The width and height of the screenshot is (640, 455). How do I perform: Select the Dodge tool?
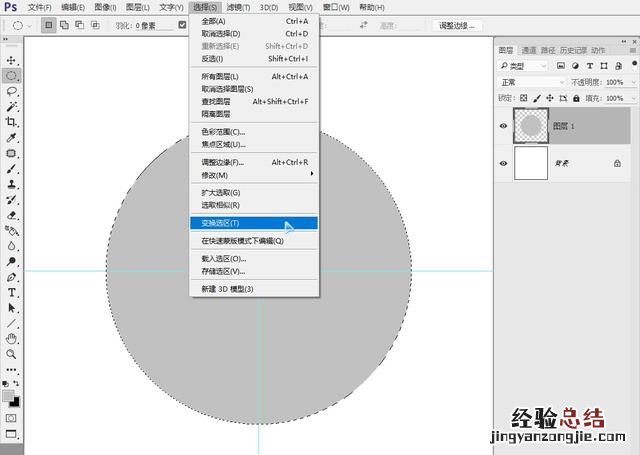pyautogui.click(x=11, y=262)
